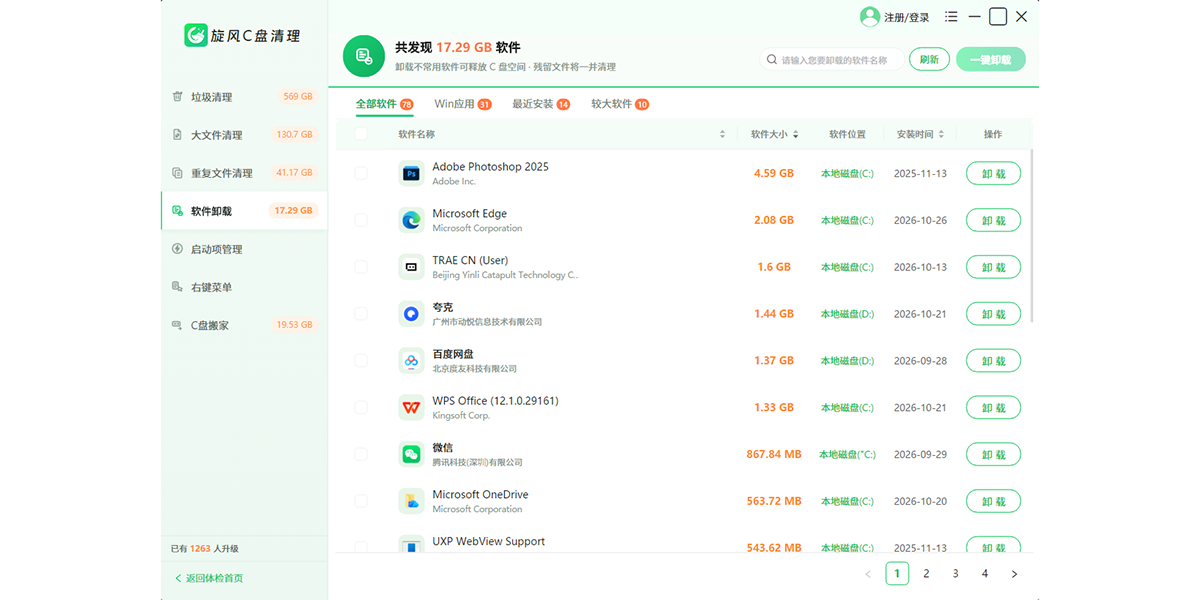Click the user avatar icon beside 注册/登录
The width and height of the screenshot is (1200, 600).
(x=870, y=17)
